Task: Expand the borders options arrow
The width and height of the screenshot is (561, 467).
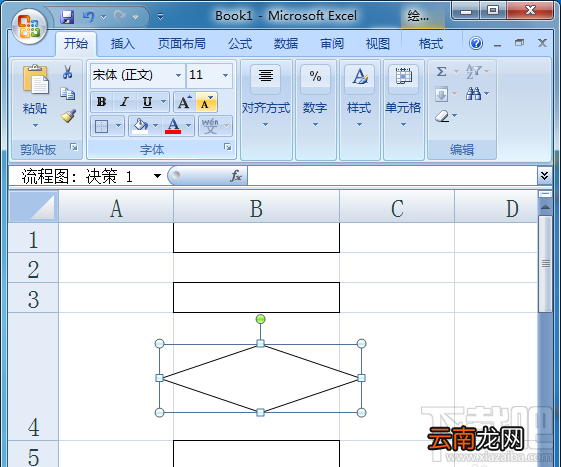Action: [118, 126]
